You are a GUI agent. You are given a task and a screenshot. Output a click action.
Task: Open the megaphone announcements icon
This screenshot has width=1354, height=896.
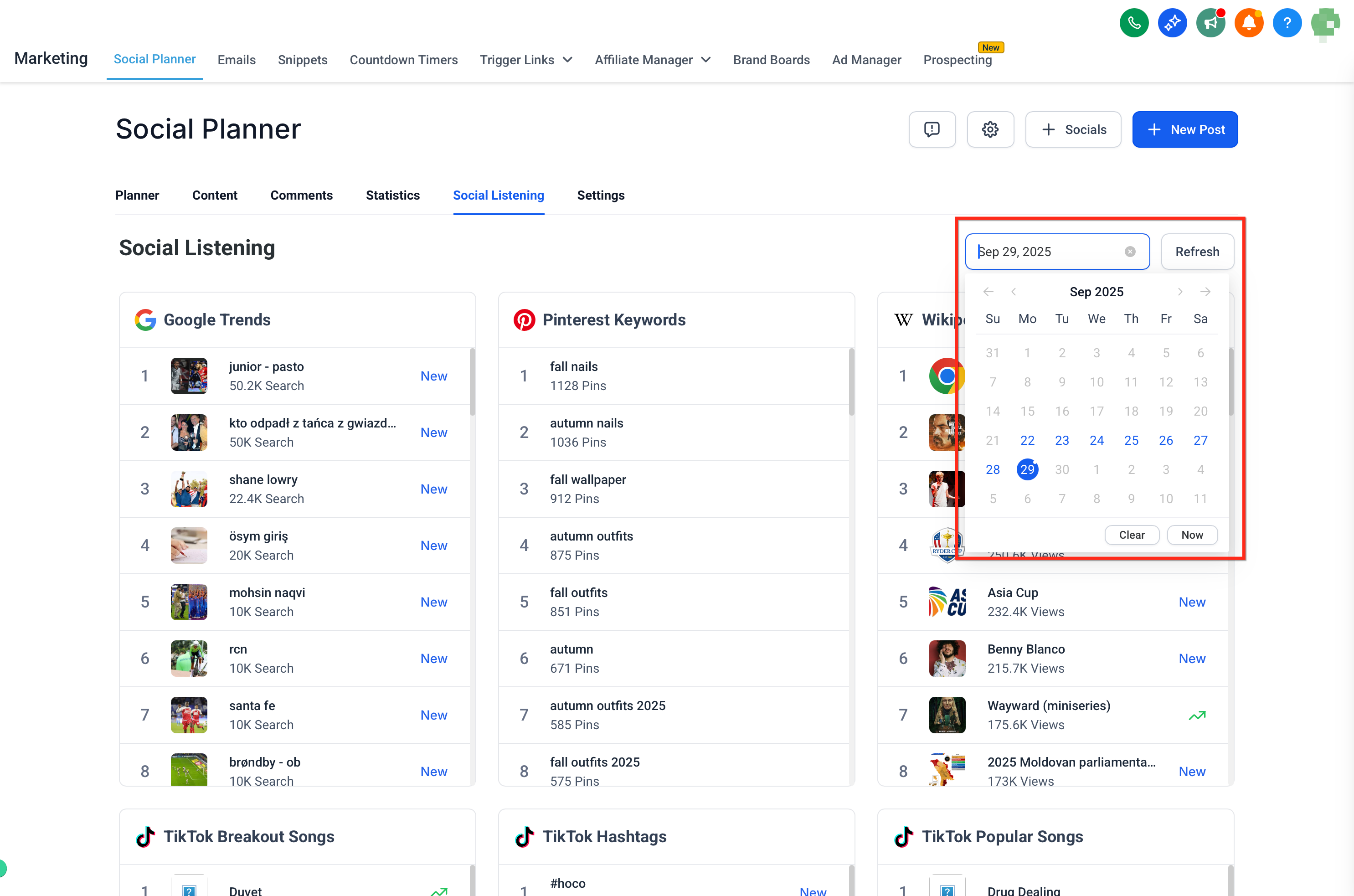pyautogui.click(x=1210, y=23)
